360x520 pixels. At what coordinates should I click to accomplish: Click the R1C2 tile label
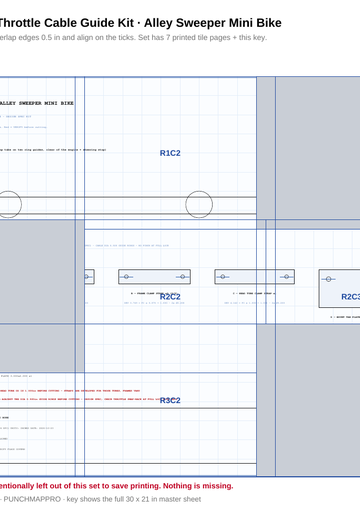coord(170,153)
